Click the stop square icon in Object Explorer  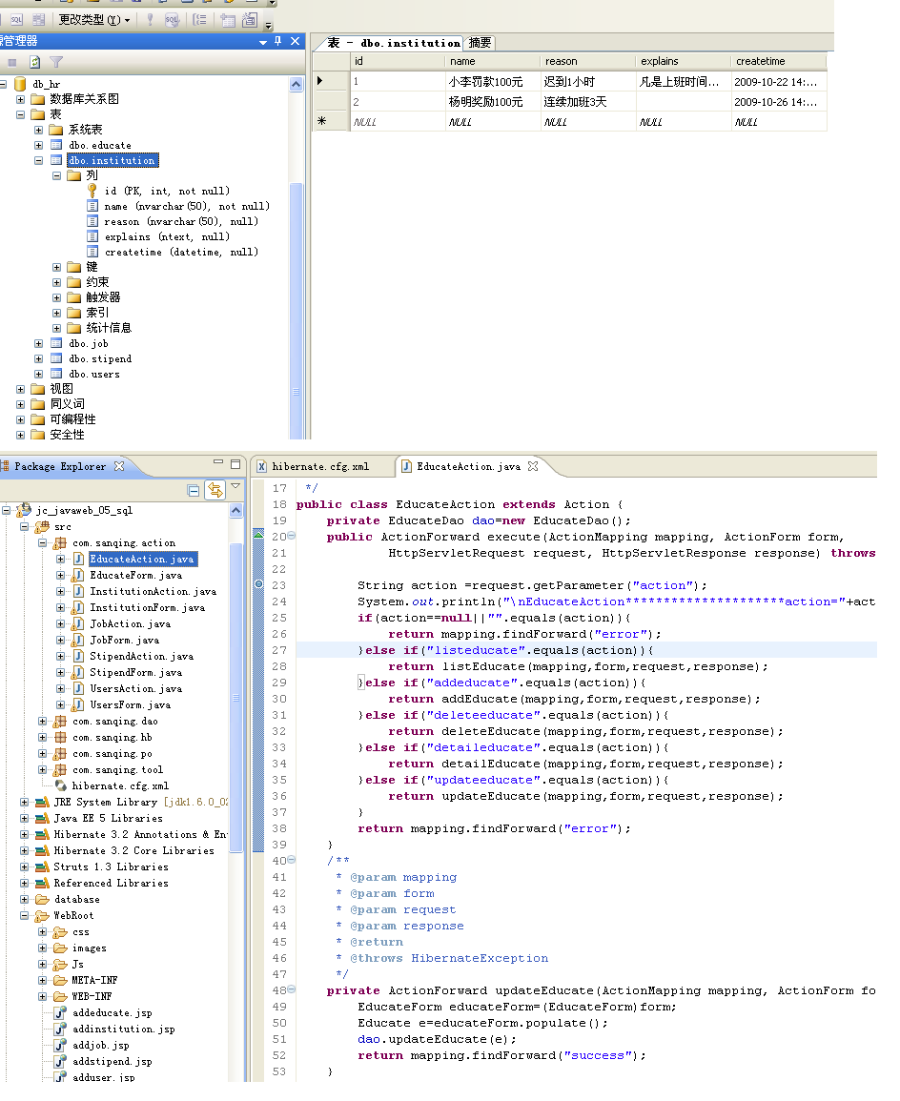pyautogui.click(x=13, y=62)
